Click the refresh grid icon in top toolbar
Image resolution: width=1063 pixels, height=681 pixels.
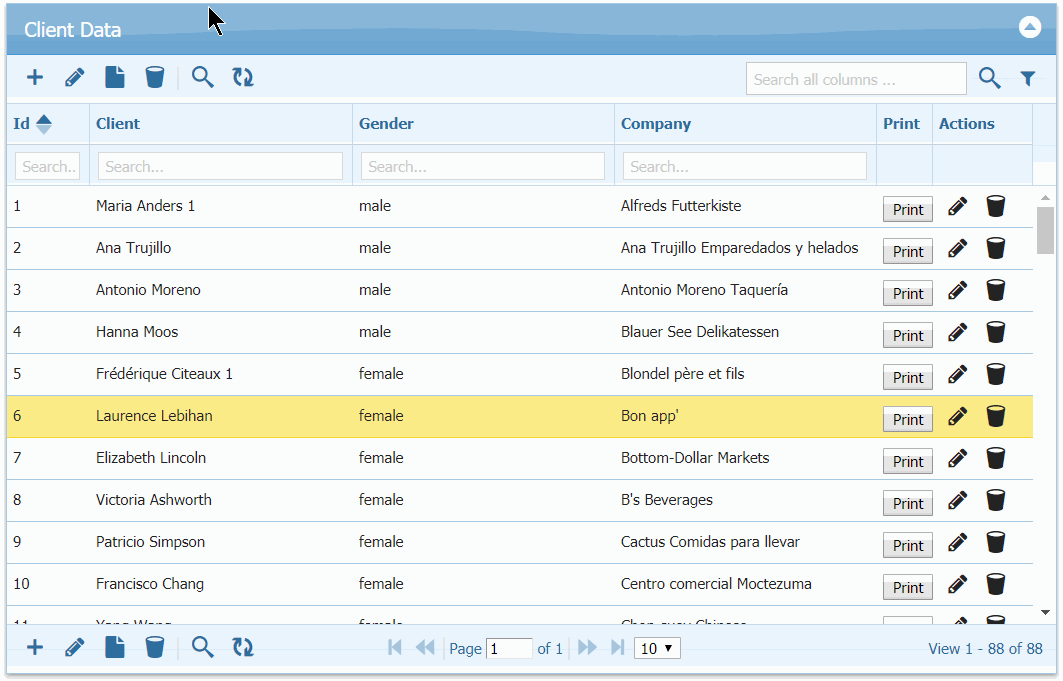click(243, 78)
